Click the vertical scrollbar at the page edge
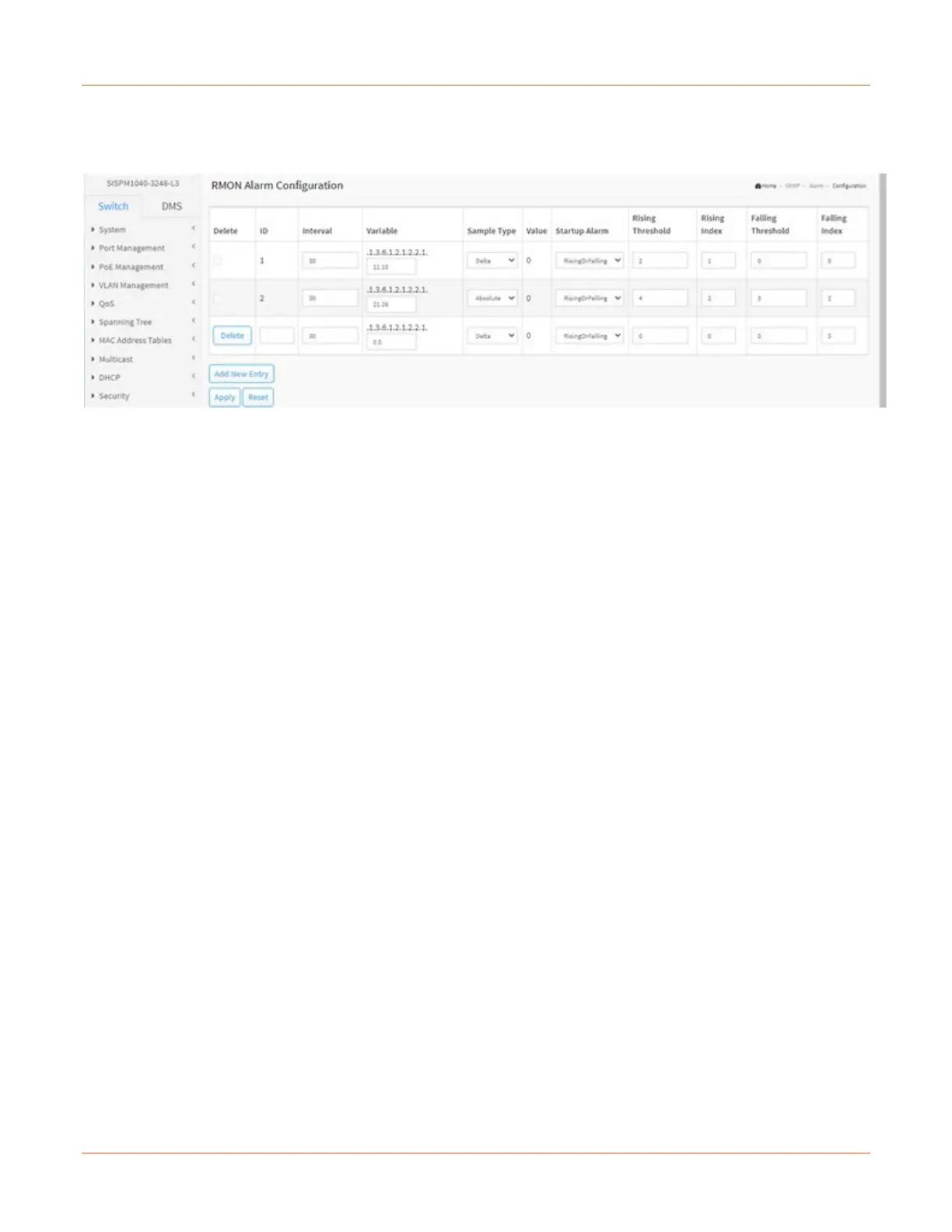The height and width of the screenshot is (1232, 952). click(883, 290)
